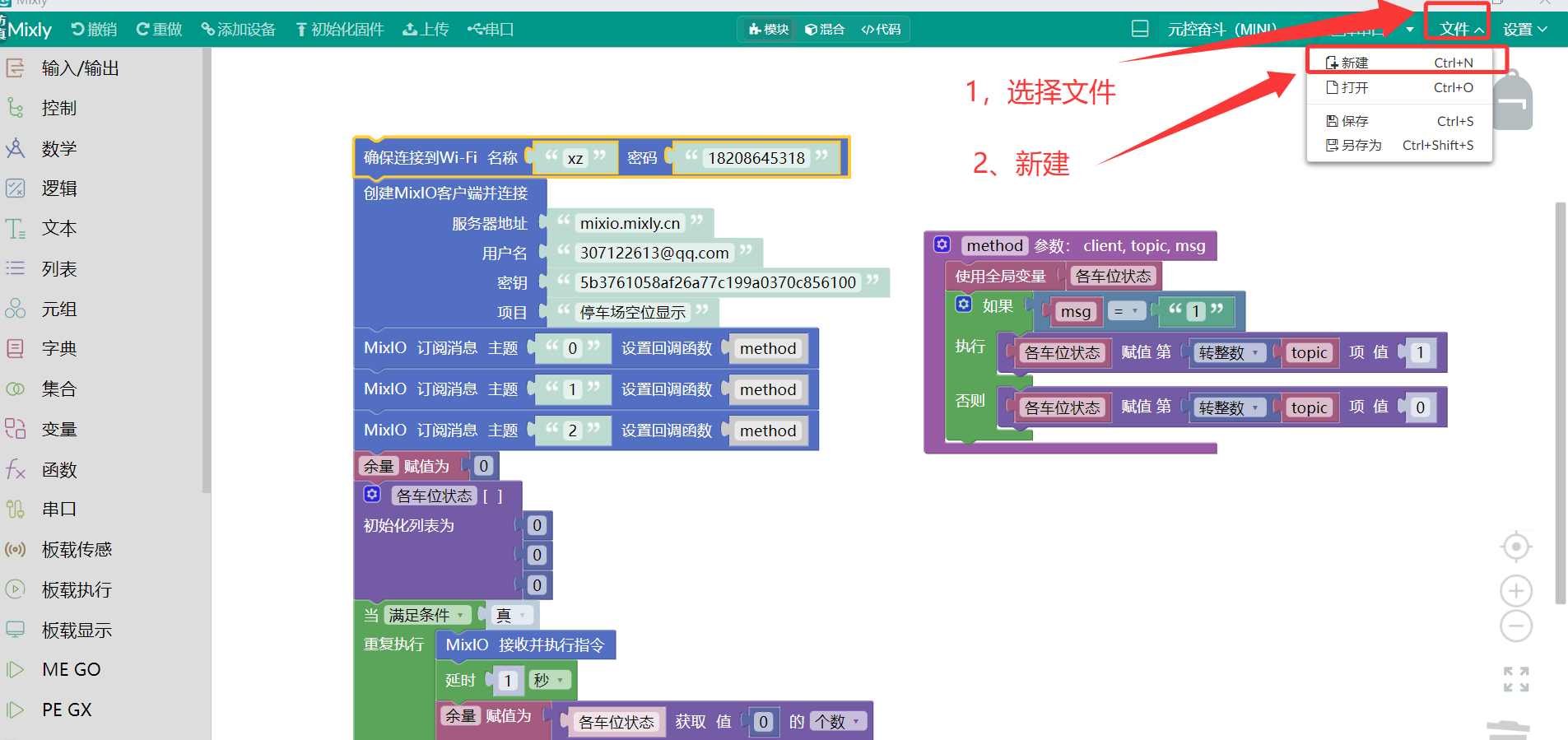The image size is (1568, 740).
Task: Open the 个数 dropdown on the list block
Action: tap(838, 722)
